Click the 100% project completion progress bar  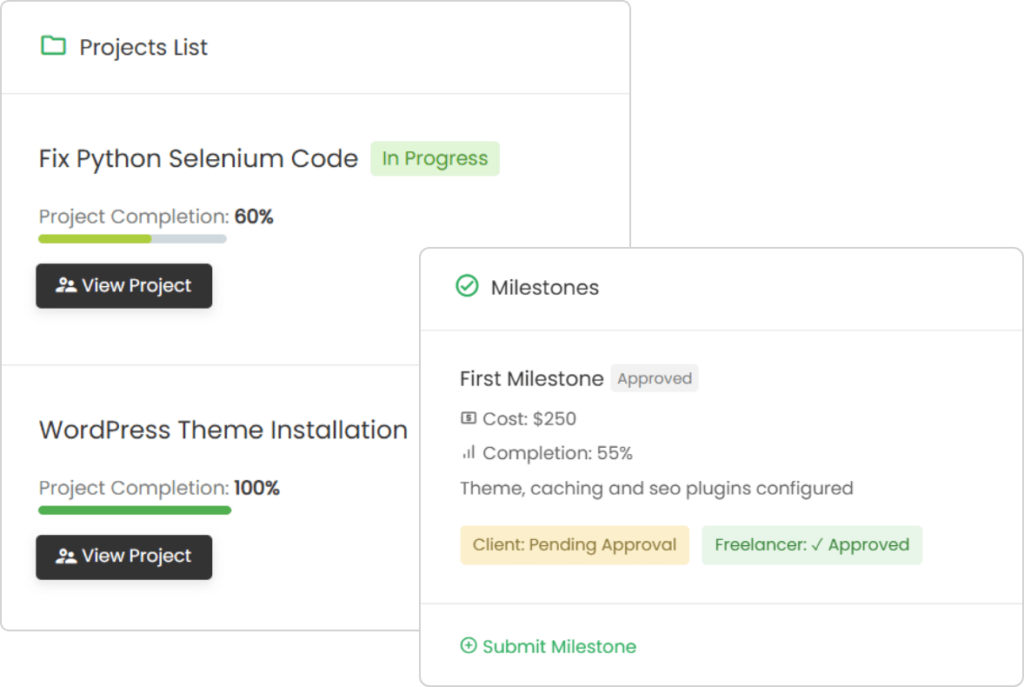[134, 510]
